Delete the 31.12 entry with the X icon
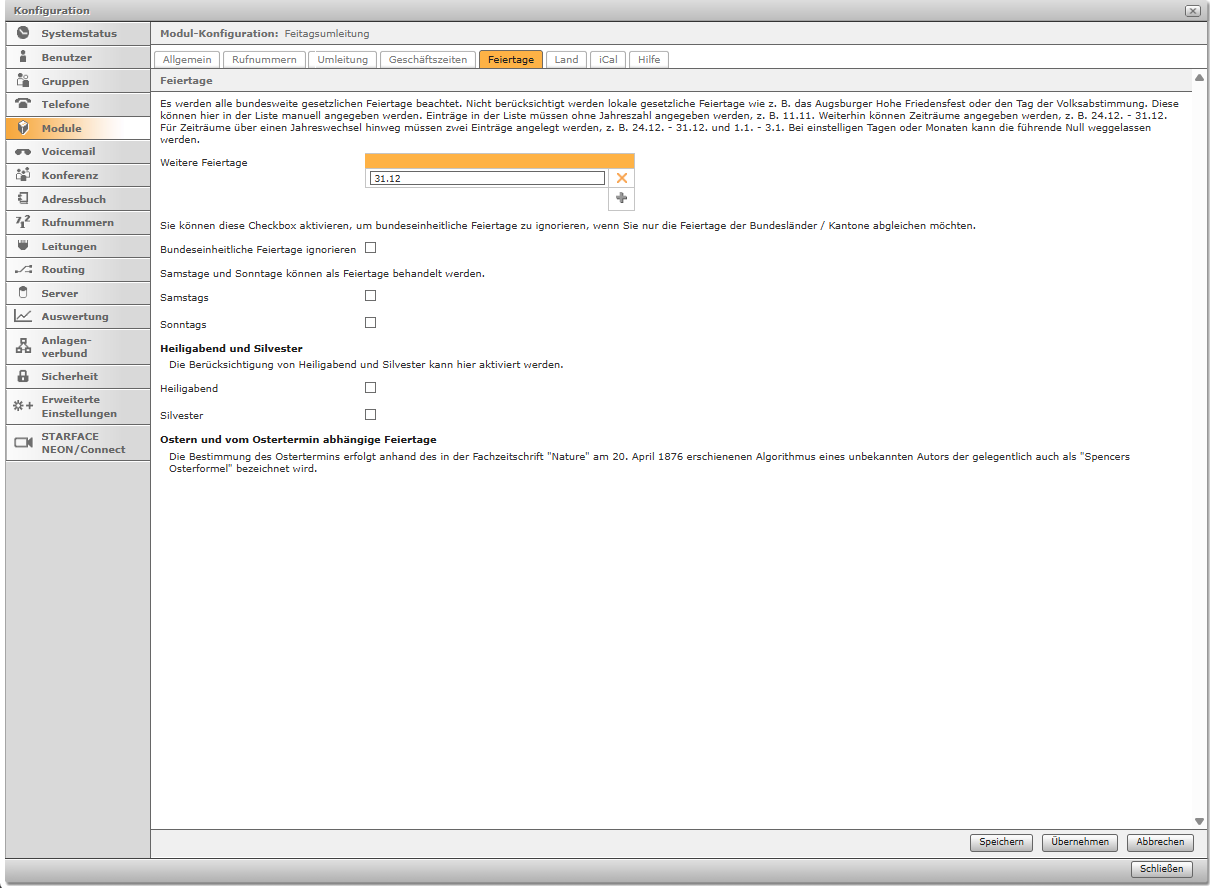 pyautogui.click(x=621, y=178)
